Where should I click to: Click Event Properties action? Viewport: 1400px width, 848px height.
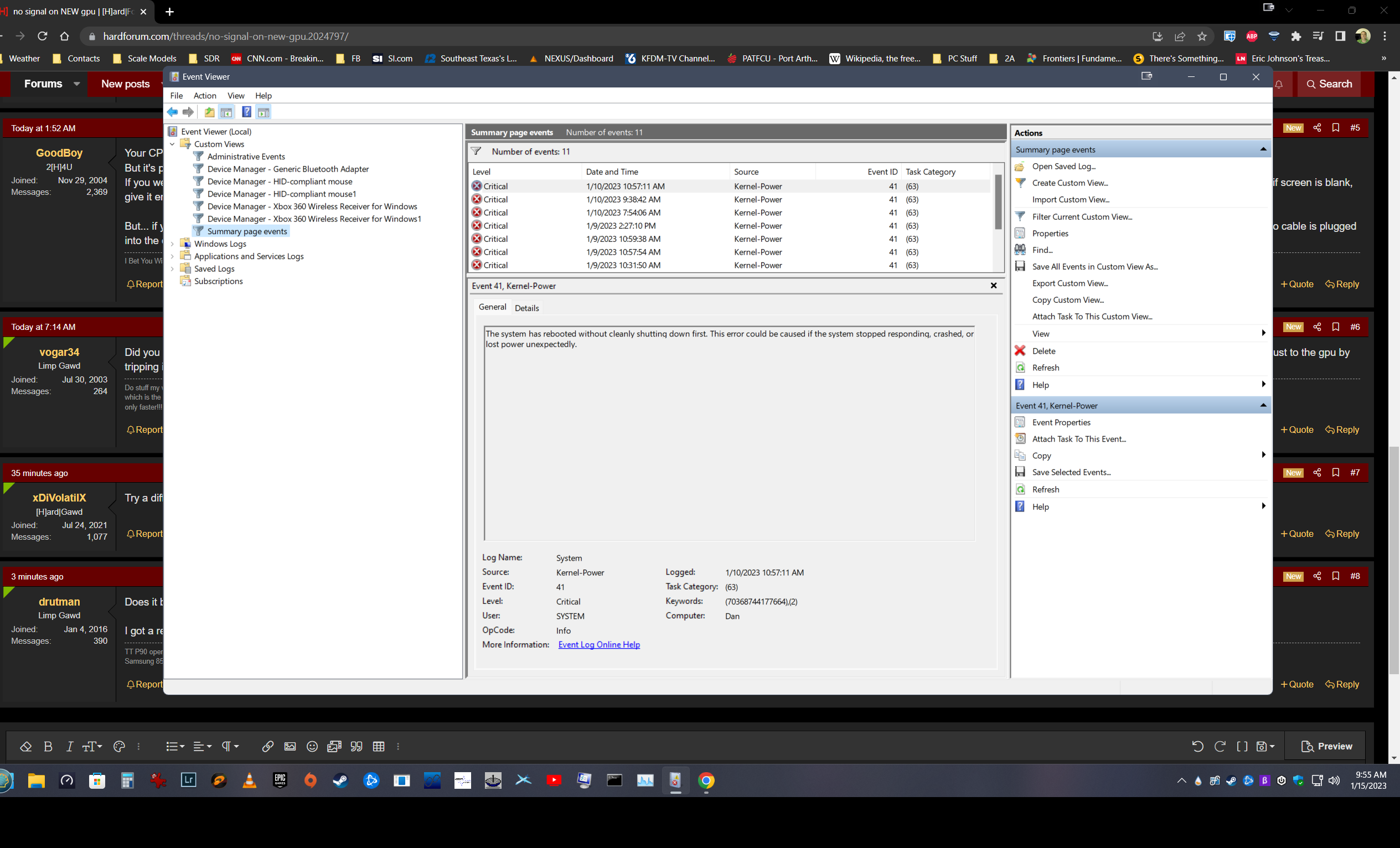1061,422
